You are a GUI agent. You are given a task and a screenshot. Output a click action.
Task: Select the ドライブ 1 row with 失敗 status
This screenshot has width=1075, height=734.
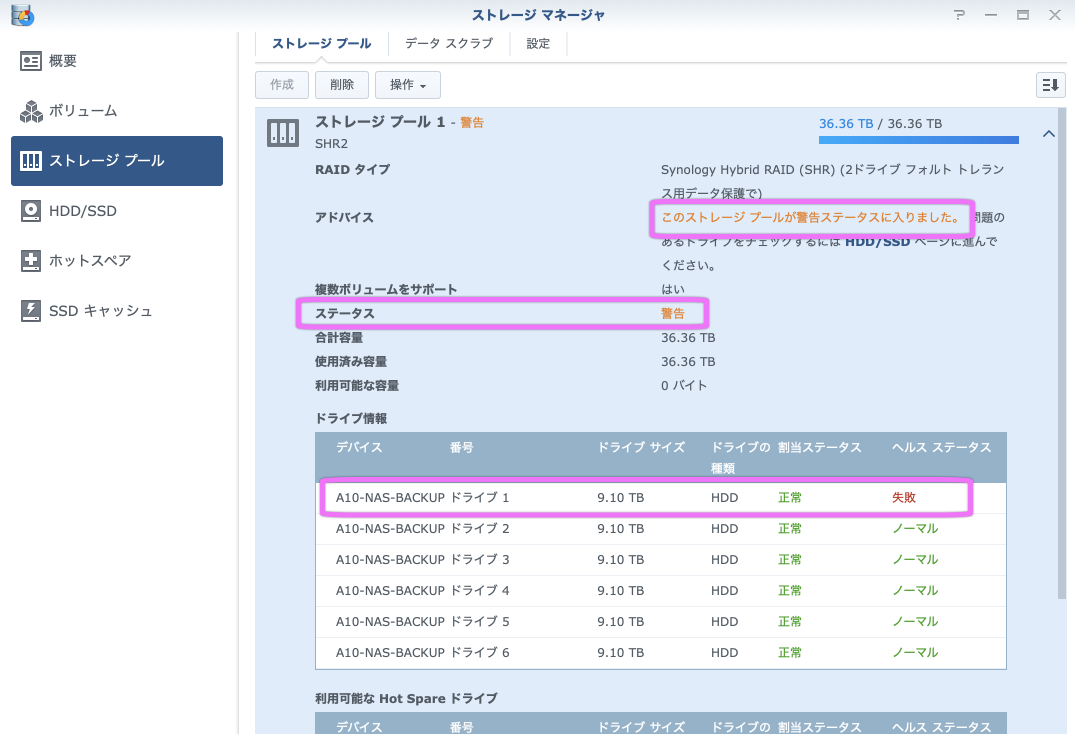click(x=645, y=497)
